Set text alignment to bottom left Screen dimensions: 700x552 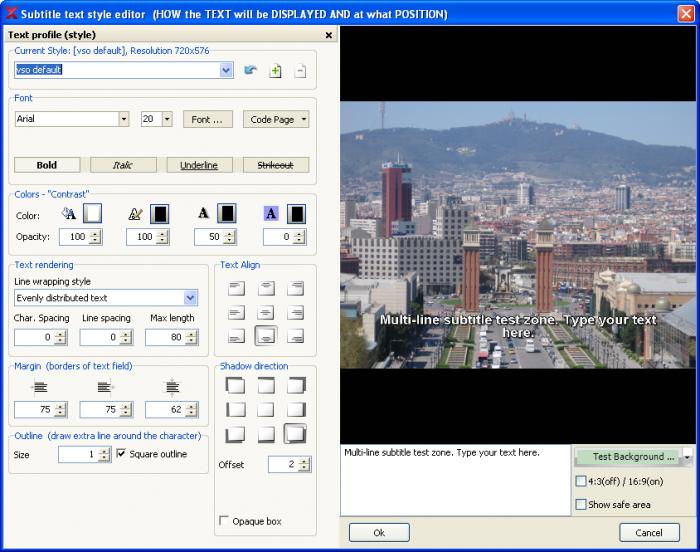[236, 336]
